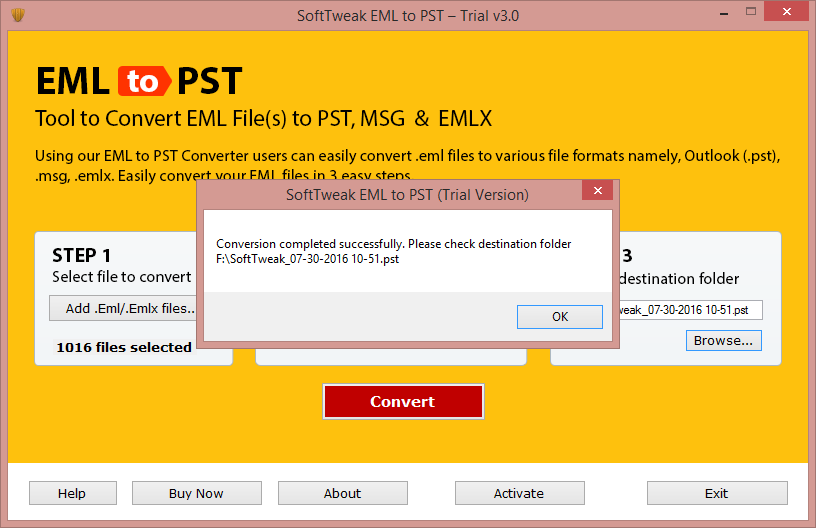Open the About button
816x528 pixels.
[342, 493]
